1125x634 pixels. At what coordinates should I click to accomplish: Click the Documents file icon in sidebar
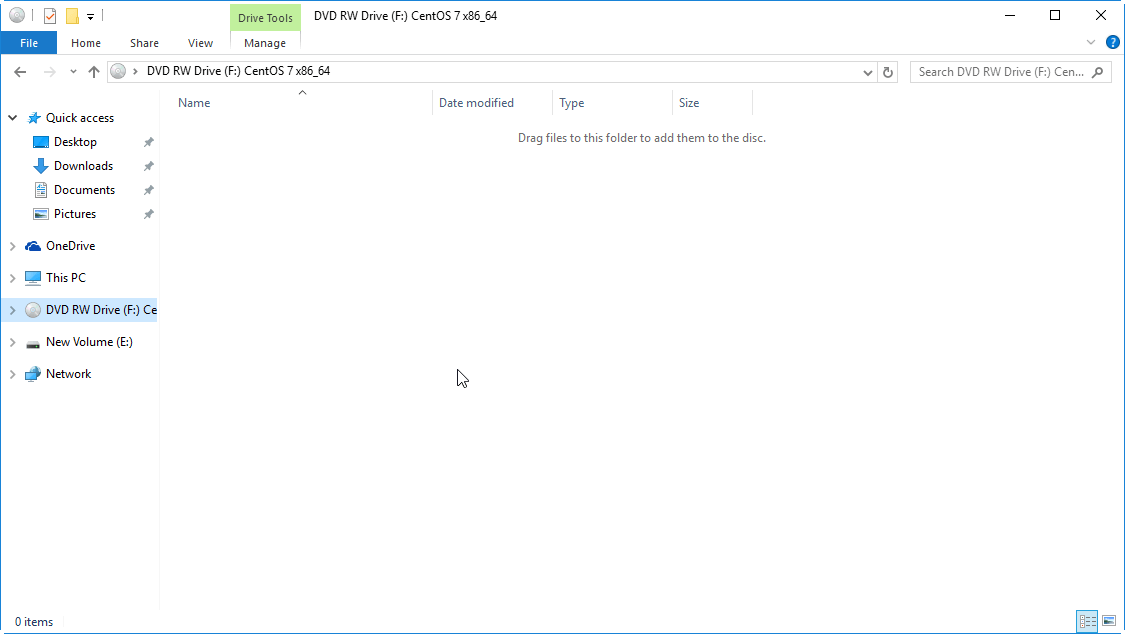(x=41, y=190)
